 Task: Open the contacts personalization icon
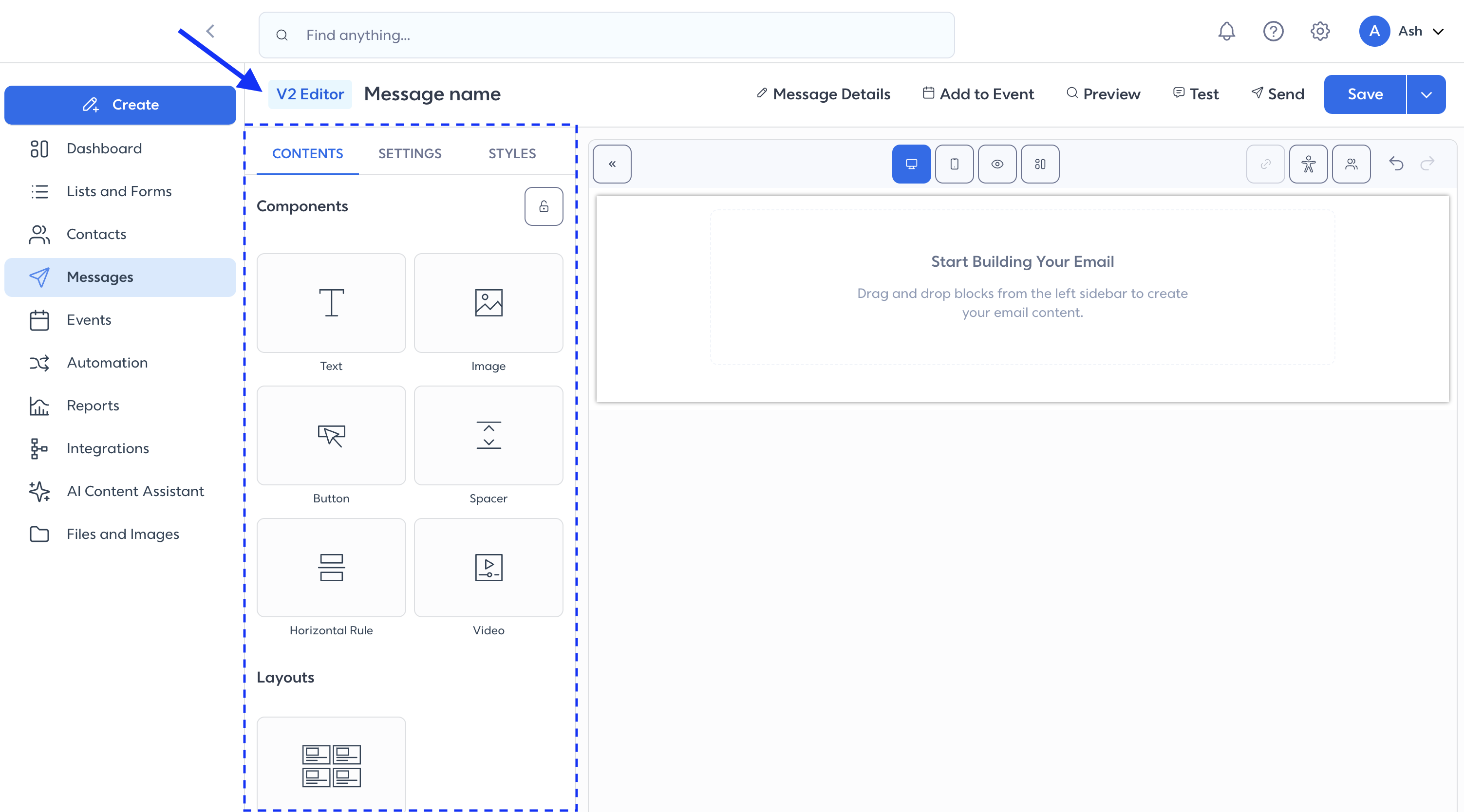coord(1351,164)
